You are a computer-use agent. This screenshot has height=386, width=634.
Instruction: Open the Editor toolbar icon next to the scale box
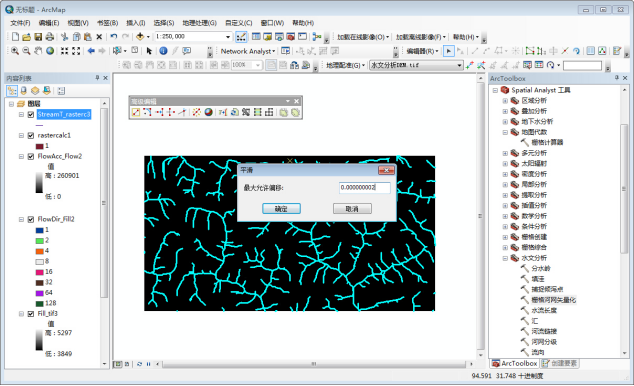241,37
